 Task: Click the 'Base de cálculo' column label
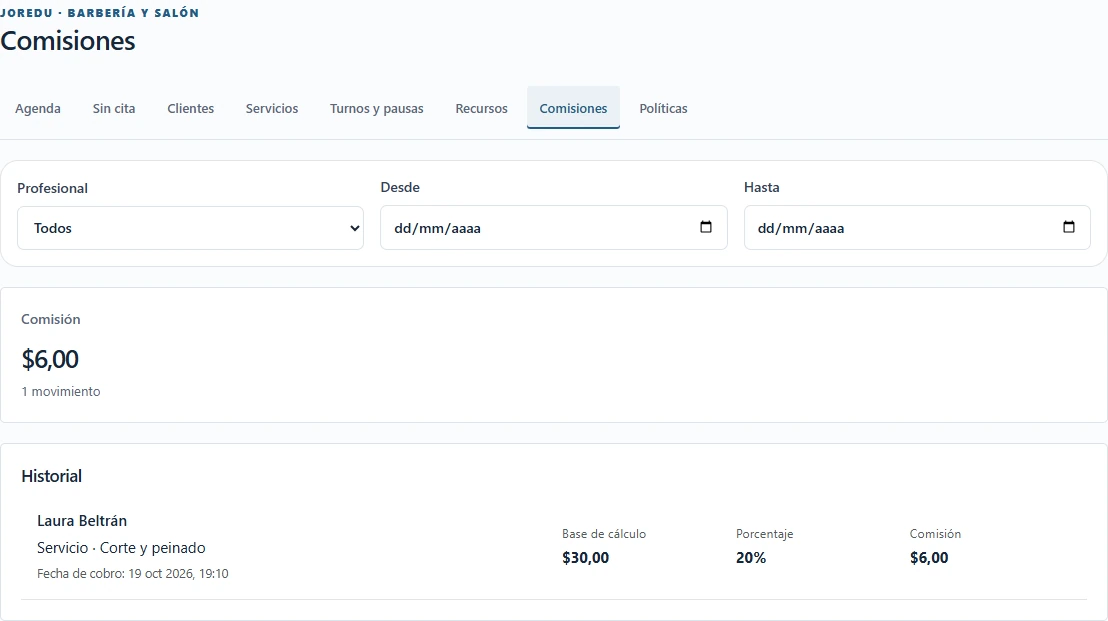(603, 534)
